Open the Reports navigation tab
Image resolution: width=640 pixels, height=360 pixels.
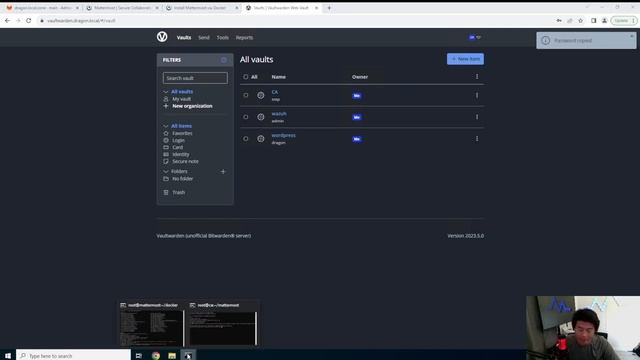point(244,38)
